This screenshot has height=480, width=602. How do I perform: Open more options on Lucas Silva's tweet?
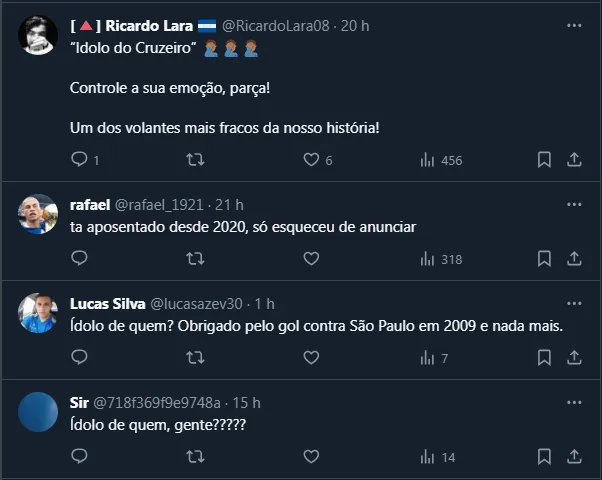(574, 303)
